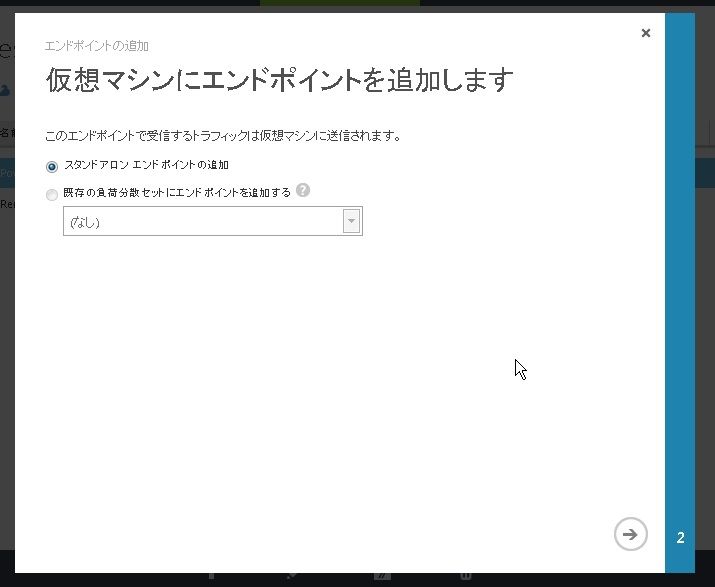Click step 2 wizard page indicator
This screenshot has height=587, width=715.
point(680,538)
